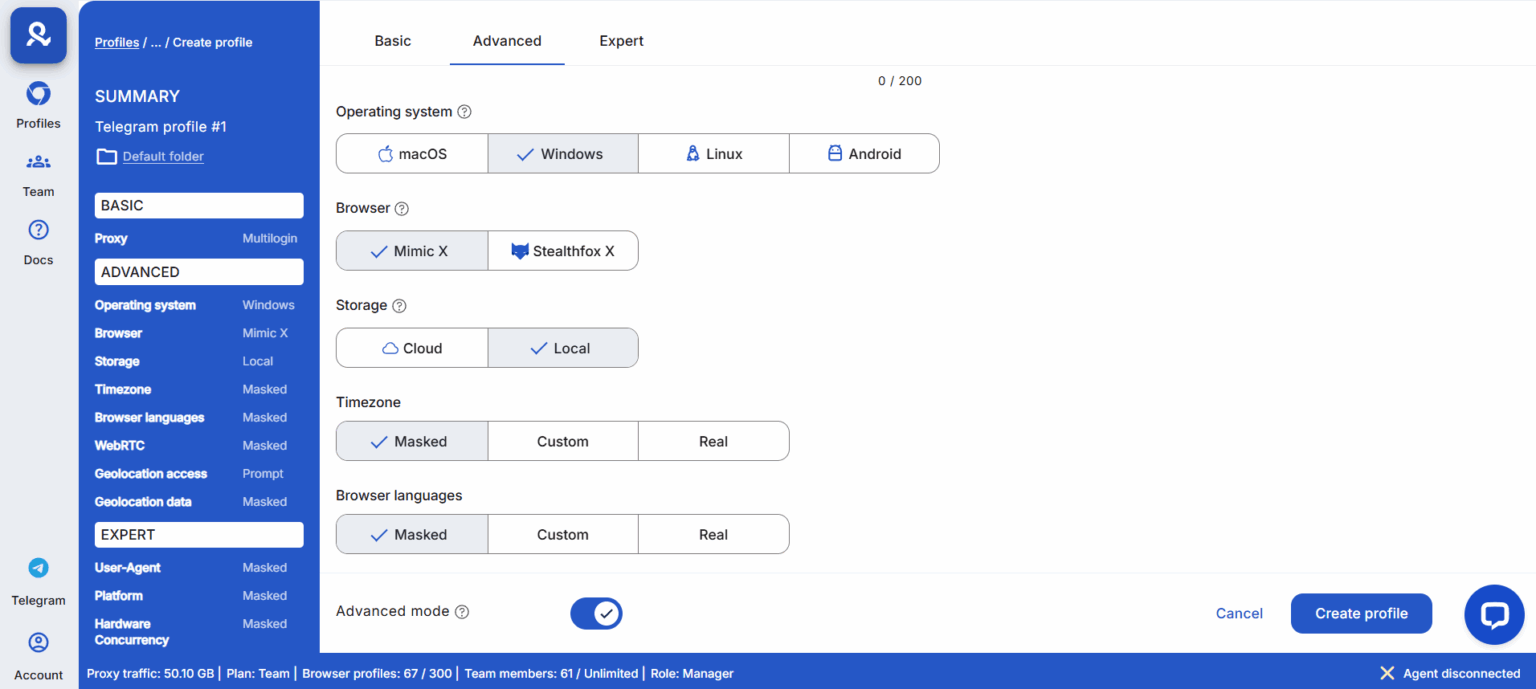Click the Telegram icon in sidebar
Image resolution: width=1536 pixels, height=689 pixels.
(x=38, y=568)
